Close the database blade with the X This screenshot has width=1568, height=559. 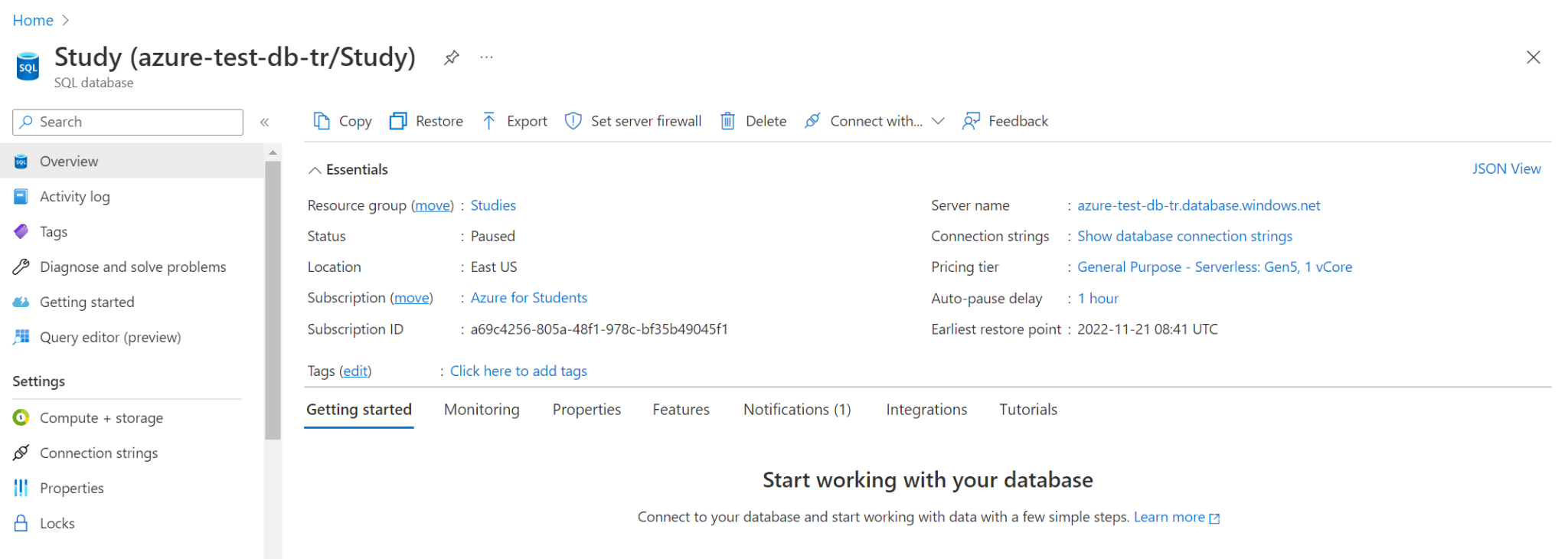tap(1533, 57)
